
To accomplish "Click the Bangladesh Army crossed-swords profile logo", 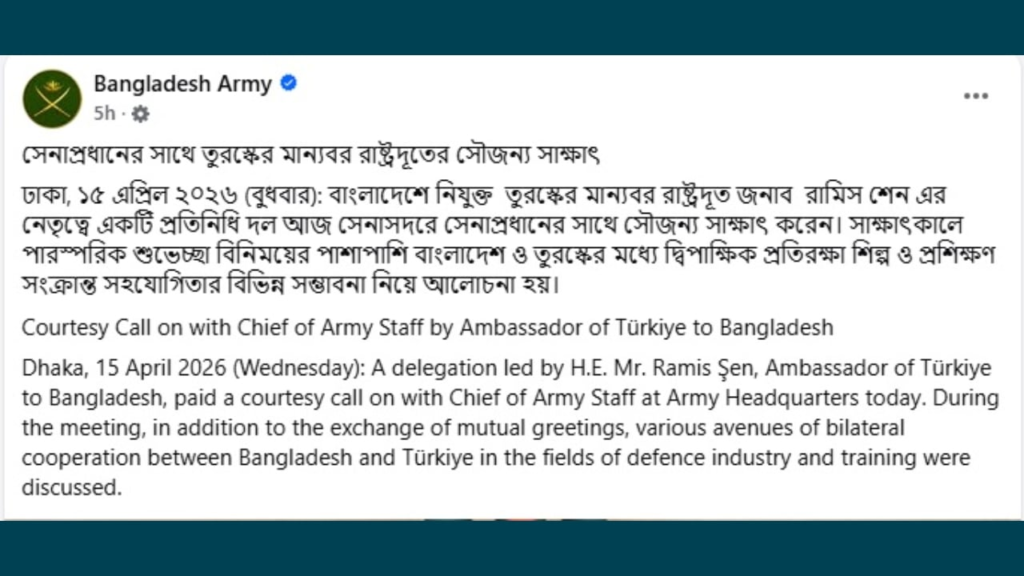I will point(52,98).
